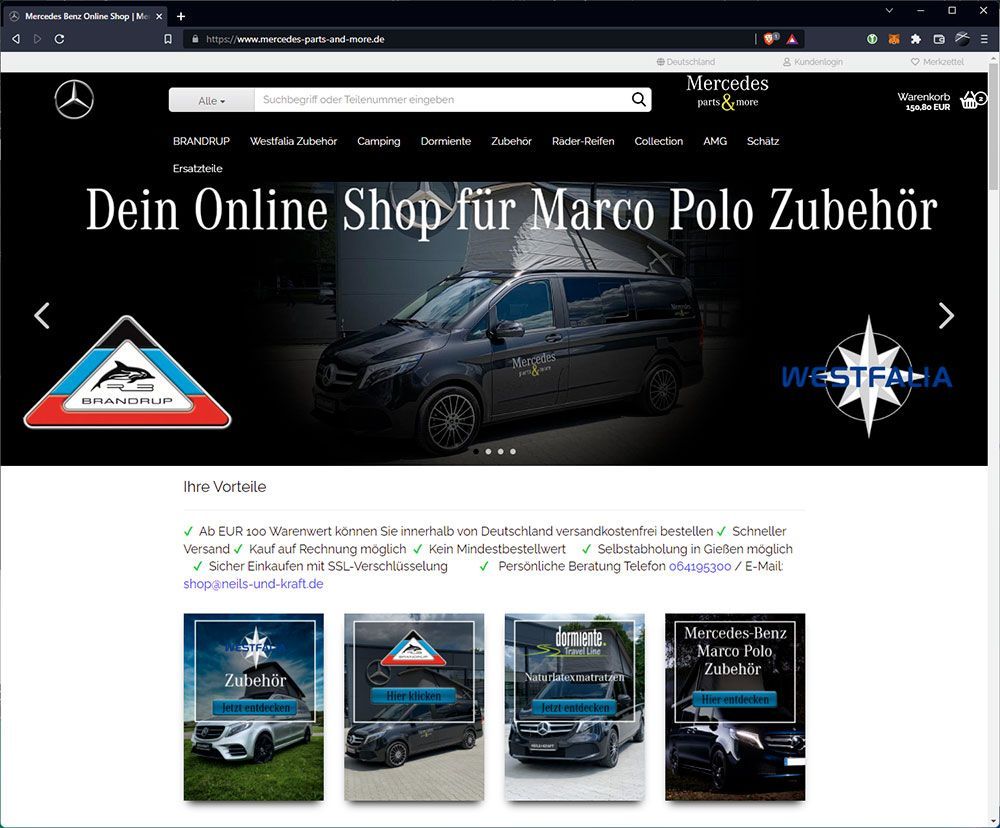Viewport: 1000px width, 828px height.
Task: Select the third carousel dot indicator
Action: click(x=501, y=452)
